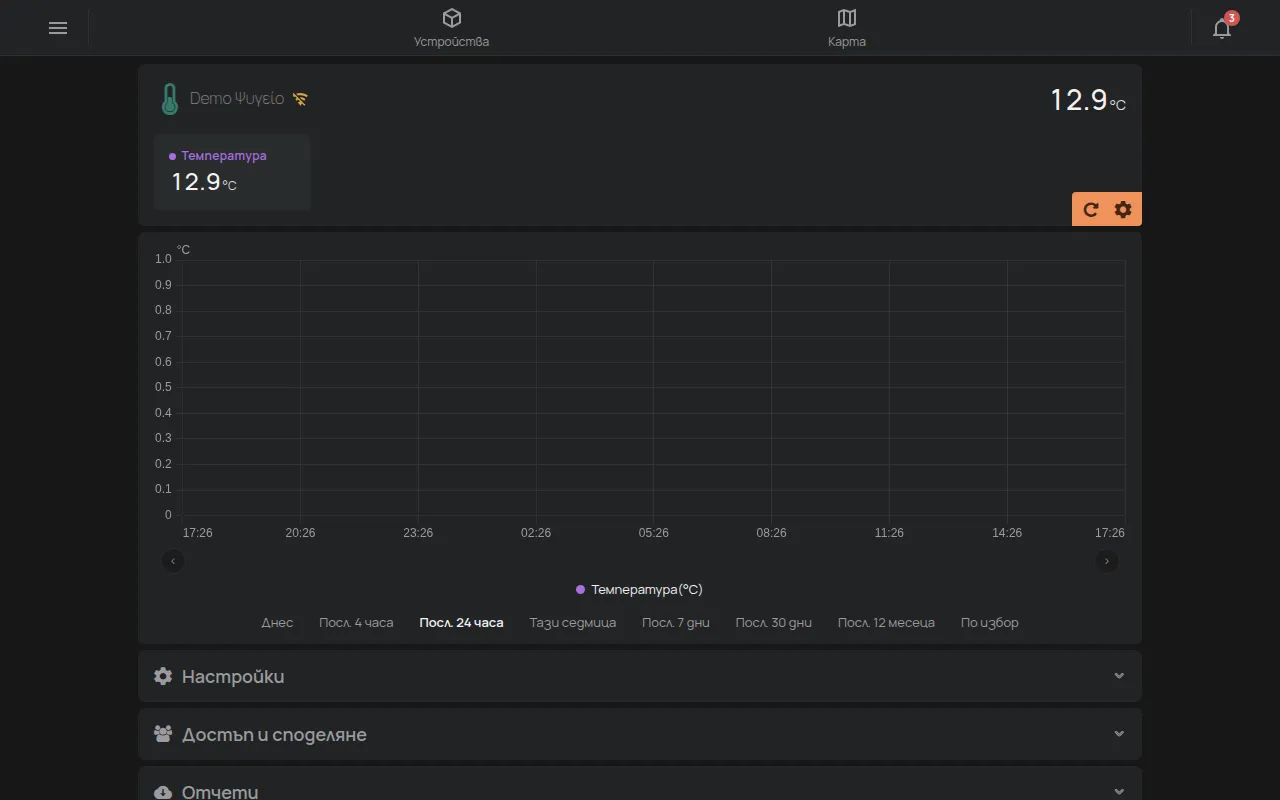Click the large 12.9 °C reading at right
Image resolution: width=1280 pixels, height=800 pixels.
point(1088,100)
